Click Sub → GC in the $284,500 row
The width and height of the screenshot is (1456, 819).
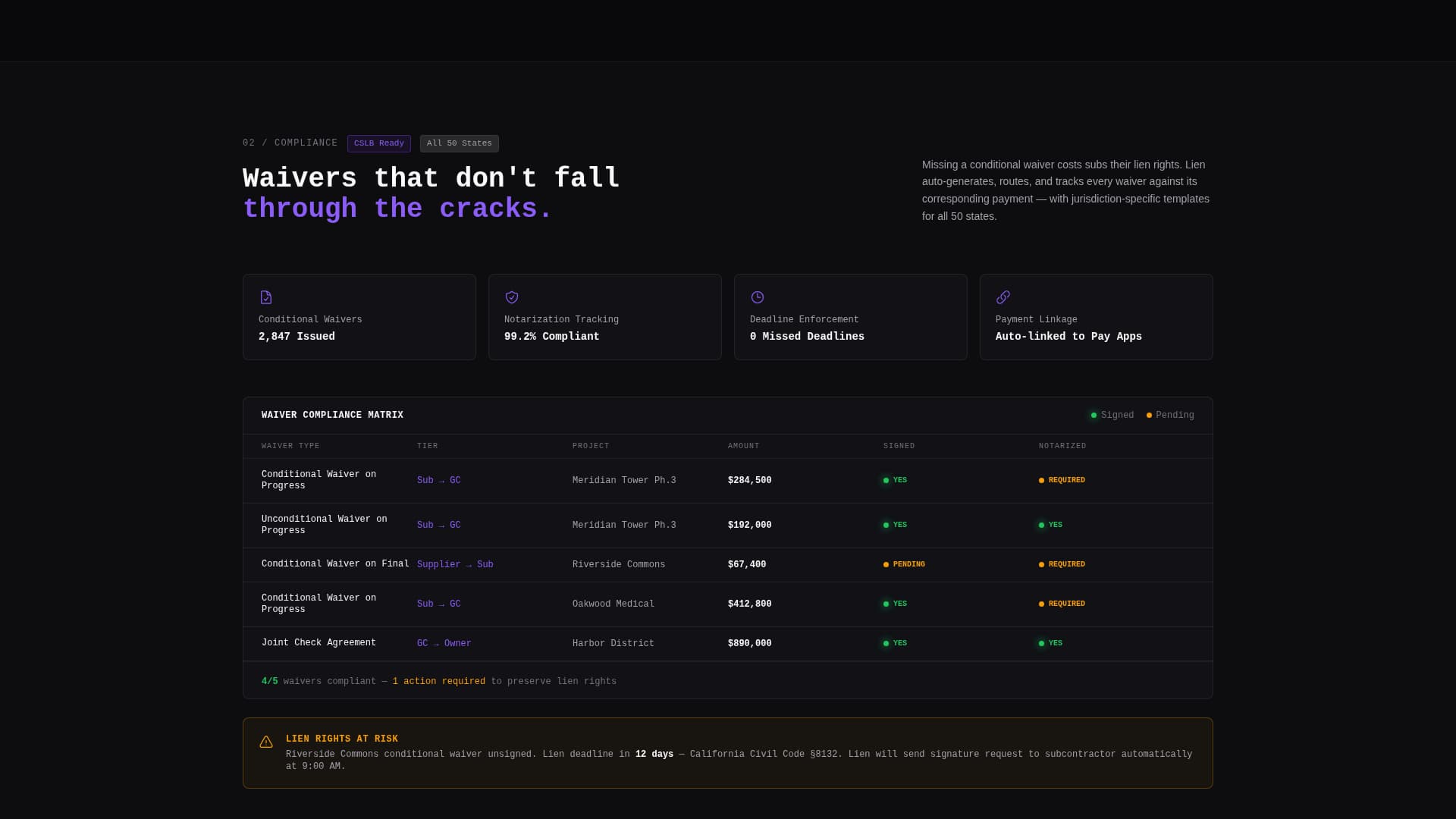click(439, 481)
